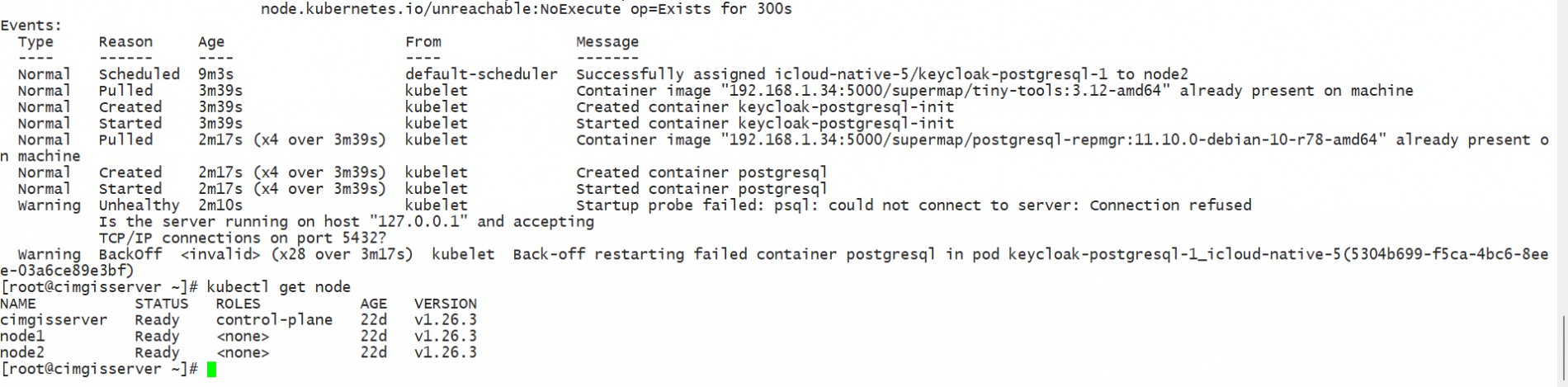Click the 'default-scheduler' source text
1568x387 pixels.
click(x=481, y=74)
